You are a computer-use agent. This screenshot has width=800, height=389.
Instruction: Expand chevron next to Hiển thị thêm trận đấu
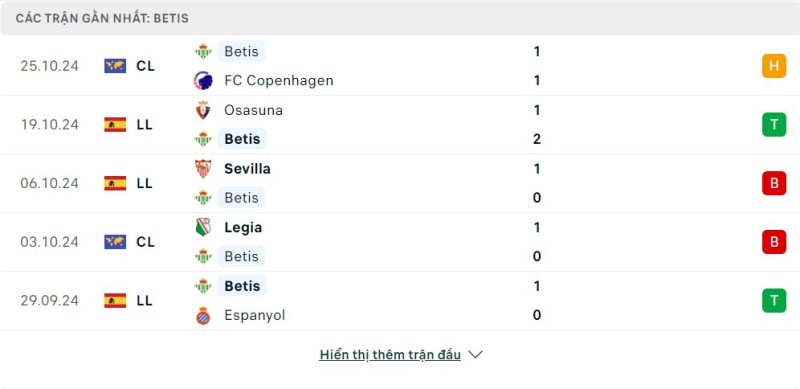[x=476, y=354]
